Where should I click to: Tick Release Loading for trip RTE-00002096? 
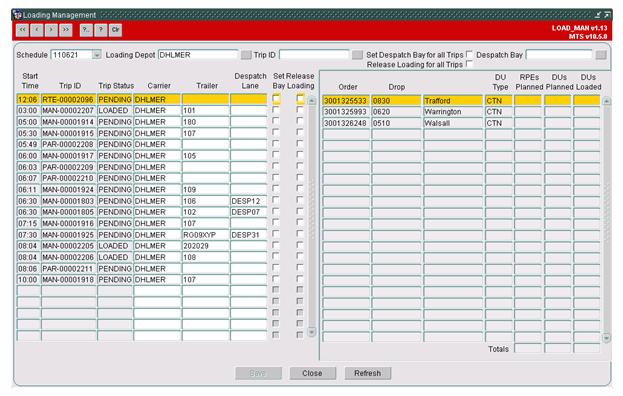tap(300, 99)
